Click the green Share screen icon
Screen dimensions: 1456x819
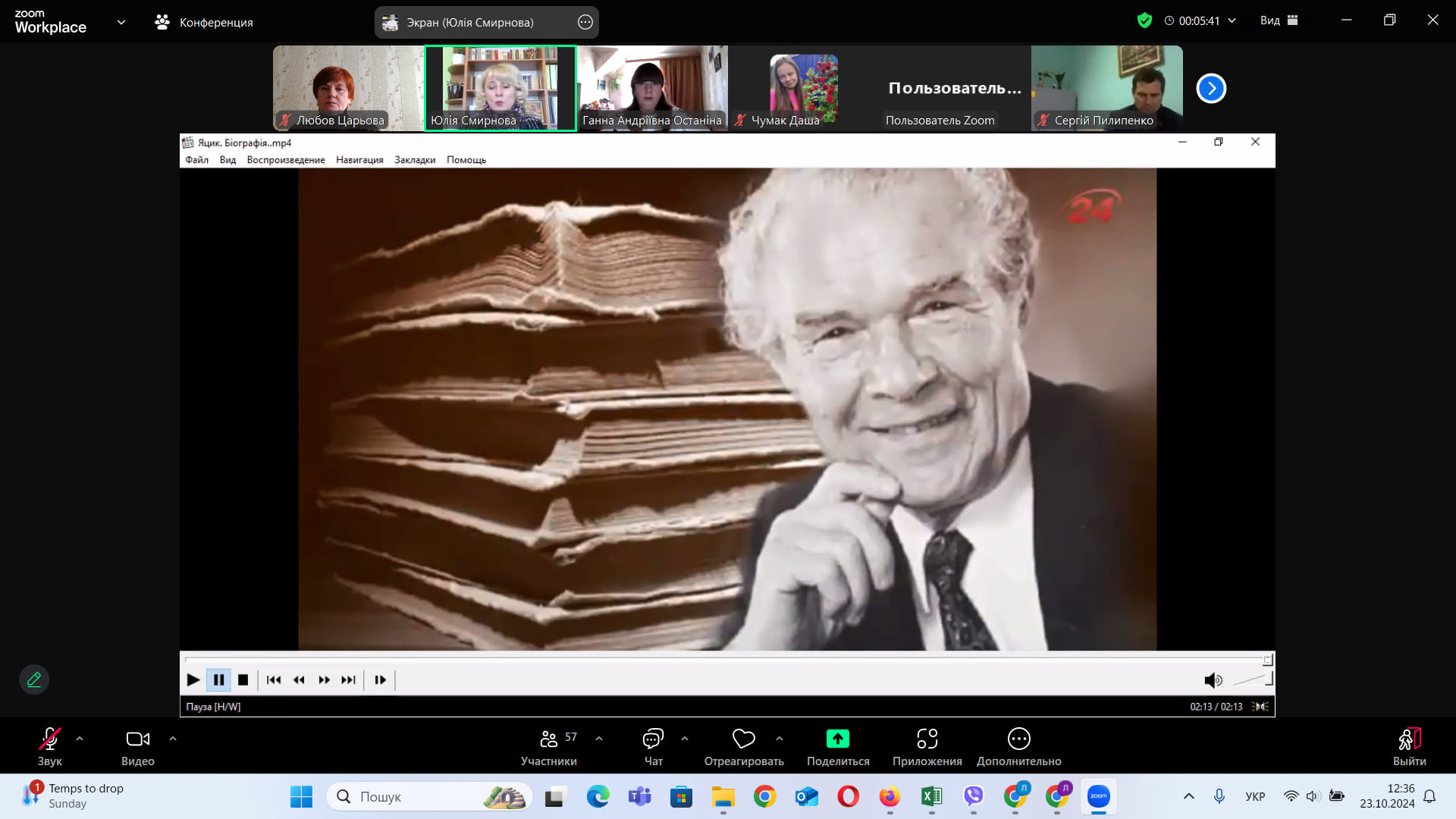[x=837, y=739]
